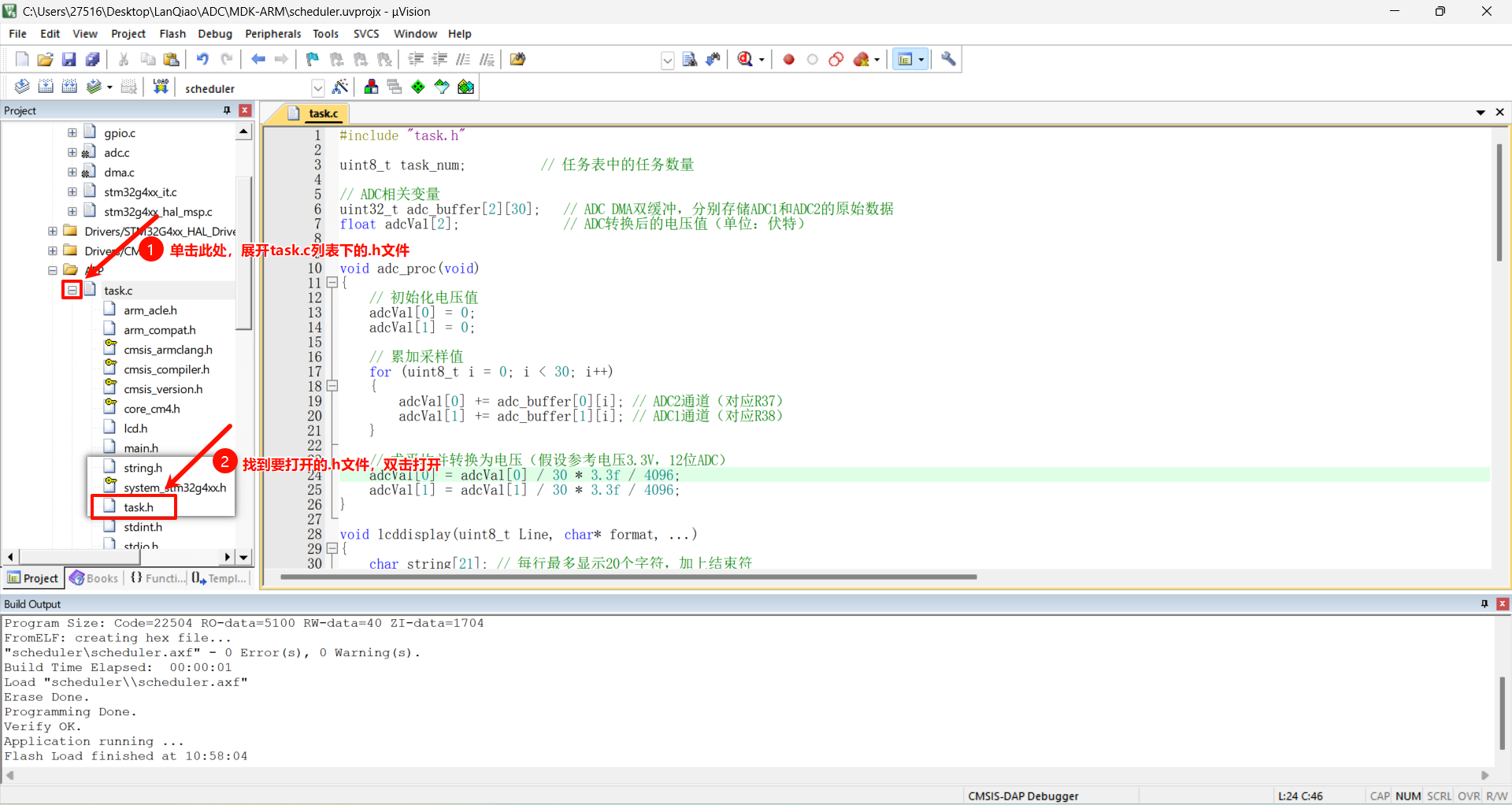Open the File menu
Screen dimensions: 1512x805
click(x=17, y=34)
